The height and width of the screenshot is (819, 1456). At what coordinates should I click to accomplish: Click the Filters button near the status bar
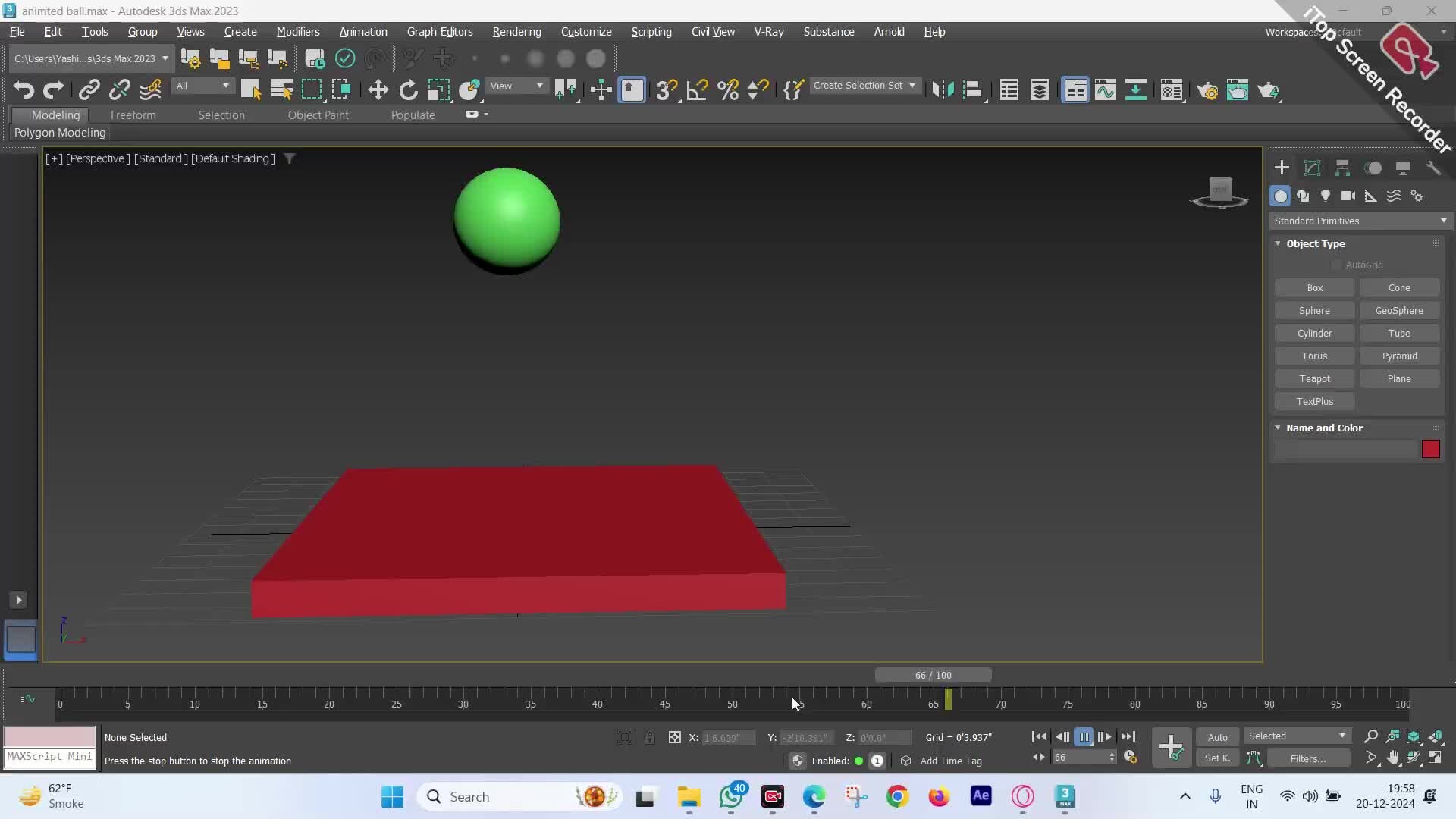pyautogui.click(x=1310, y=758)
